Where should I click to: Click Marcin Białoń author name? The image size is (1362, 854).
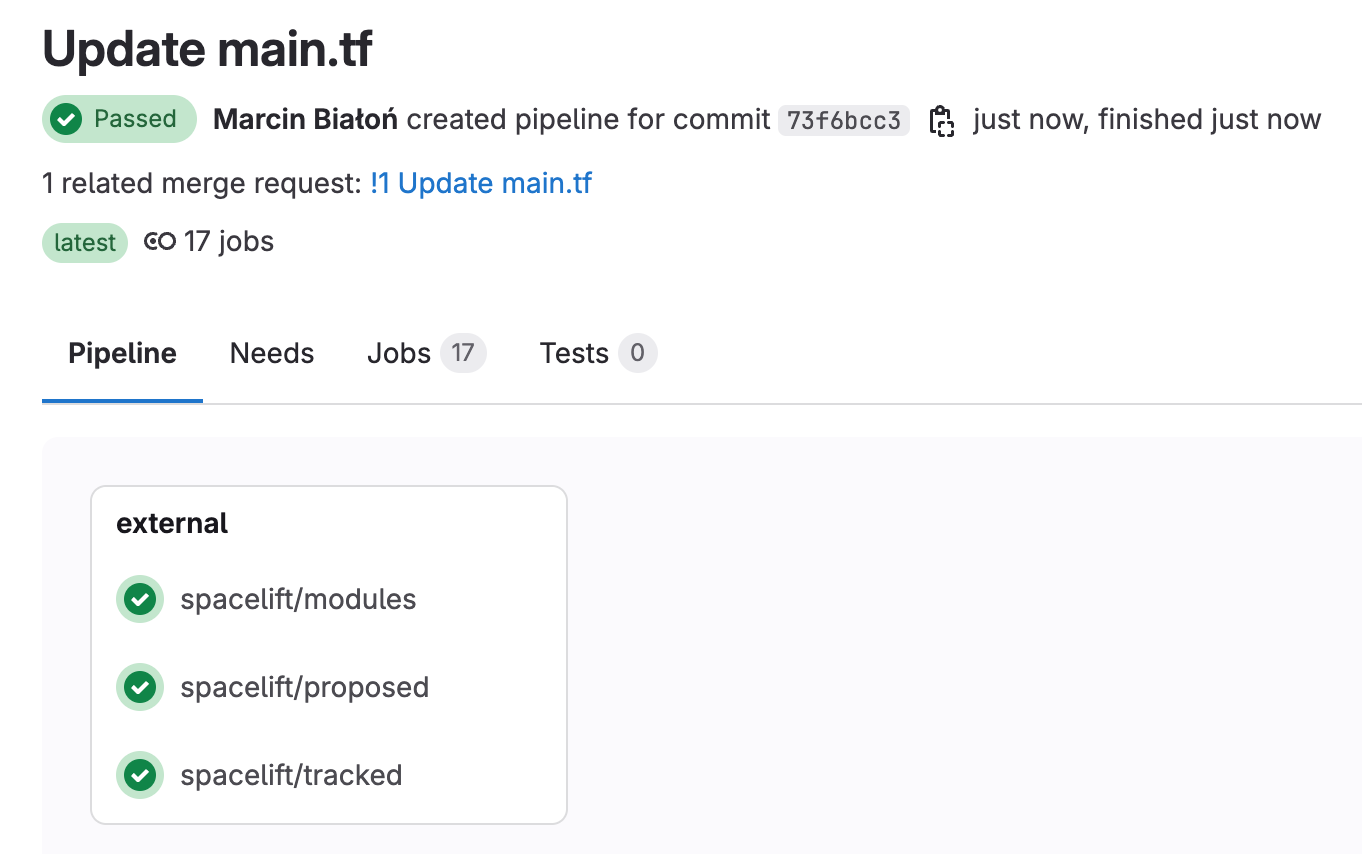[x=304, y=119]
